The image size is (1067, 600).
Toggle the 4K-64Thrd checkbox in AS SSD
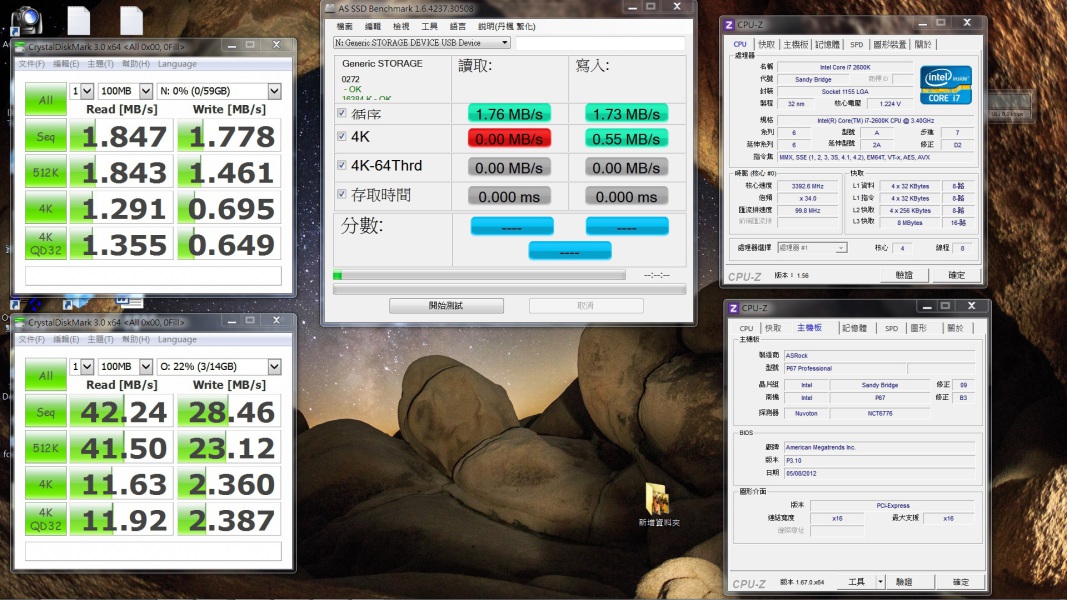pyautogui.click(x=342, y=165)
